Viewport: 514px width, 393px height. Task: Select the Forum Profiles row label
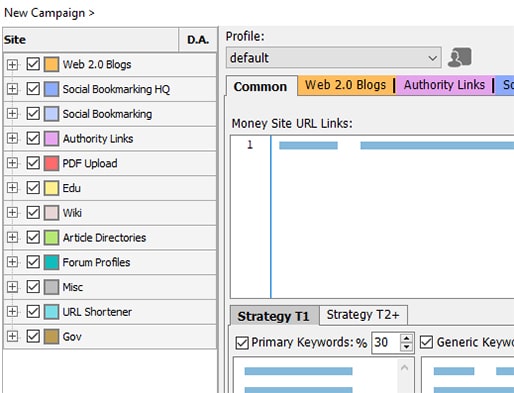(x=96, y=262)
